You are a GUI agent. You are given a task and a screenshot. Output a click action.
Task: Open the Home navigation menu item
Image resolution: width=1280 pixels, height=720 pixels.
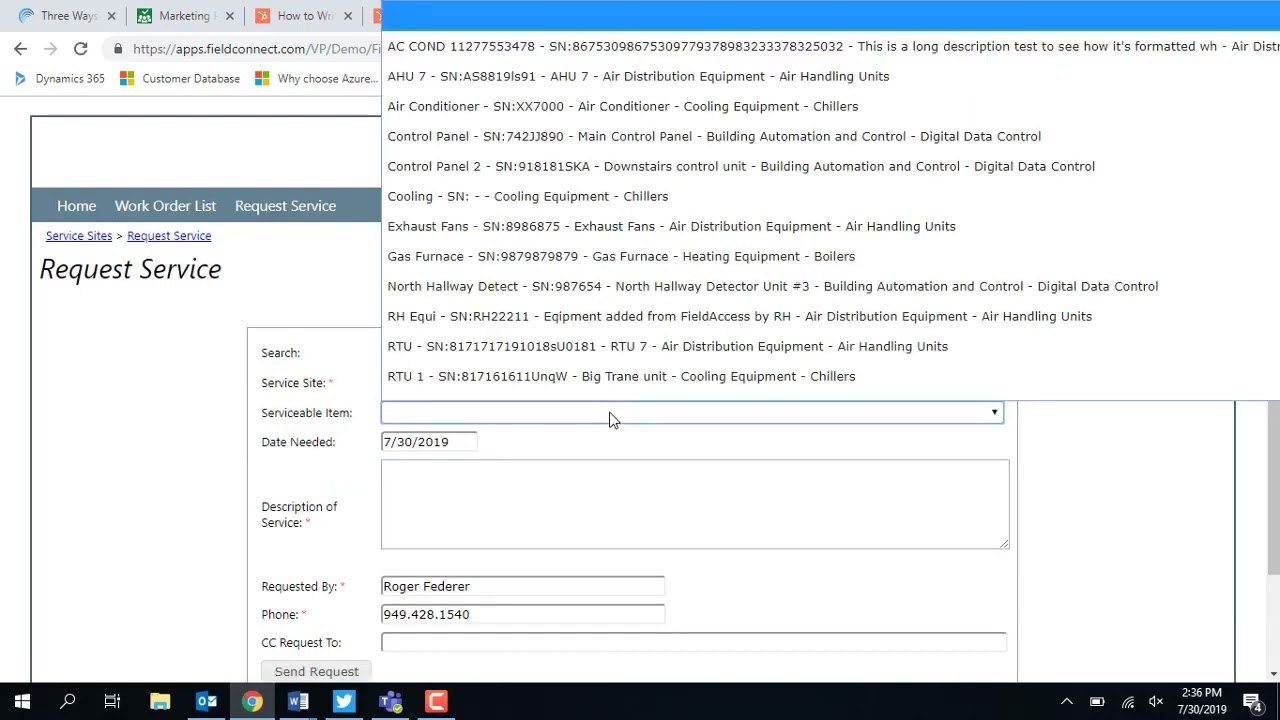pyautogui.click(x=76, y=206)
